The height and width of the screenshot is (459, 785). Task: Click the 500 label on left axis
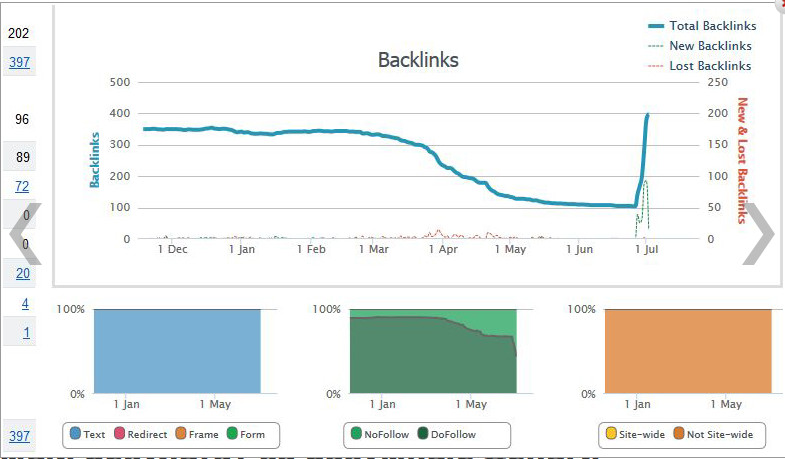[x=120, y=82]
